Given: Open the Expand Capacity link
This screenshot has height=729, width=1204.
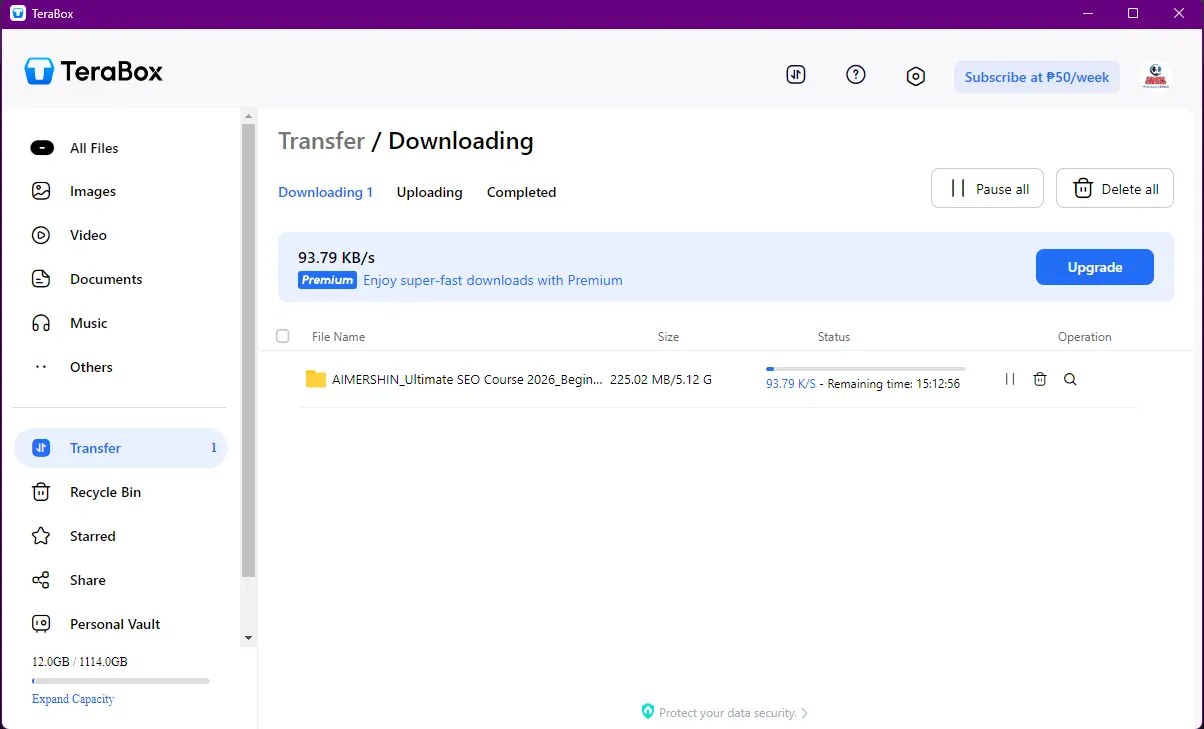Looking at the screenshot, I should coord(73,699).
